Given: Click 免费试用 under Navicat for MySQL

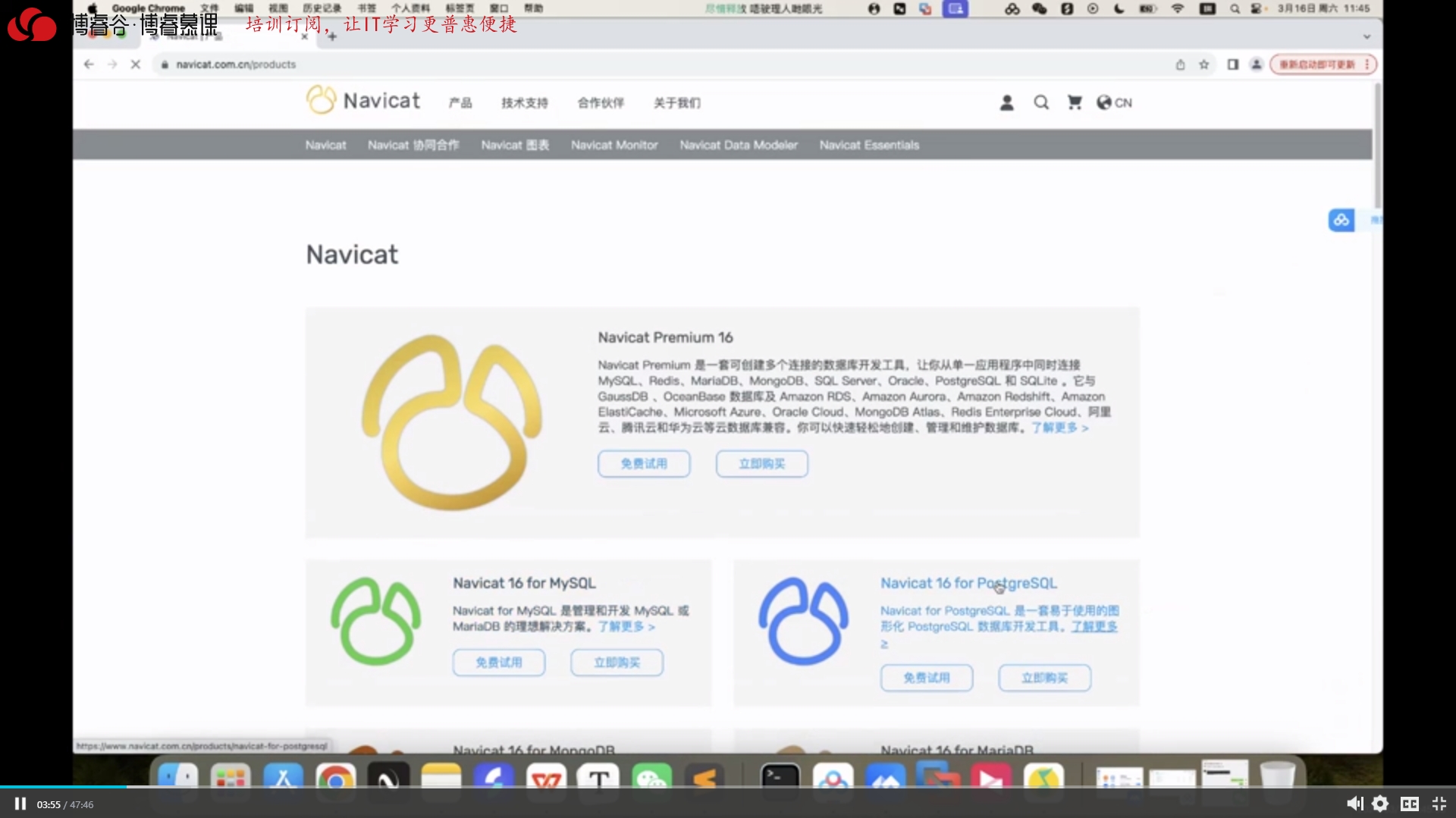Looking at the screenshot, I should 499,663.
